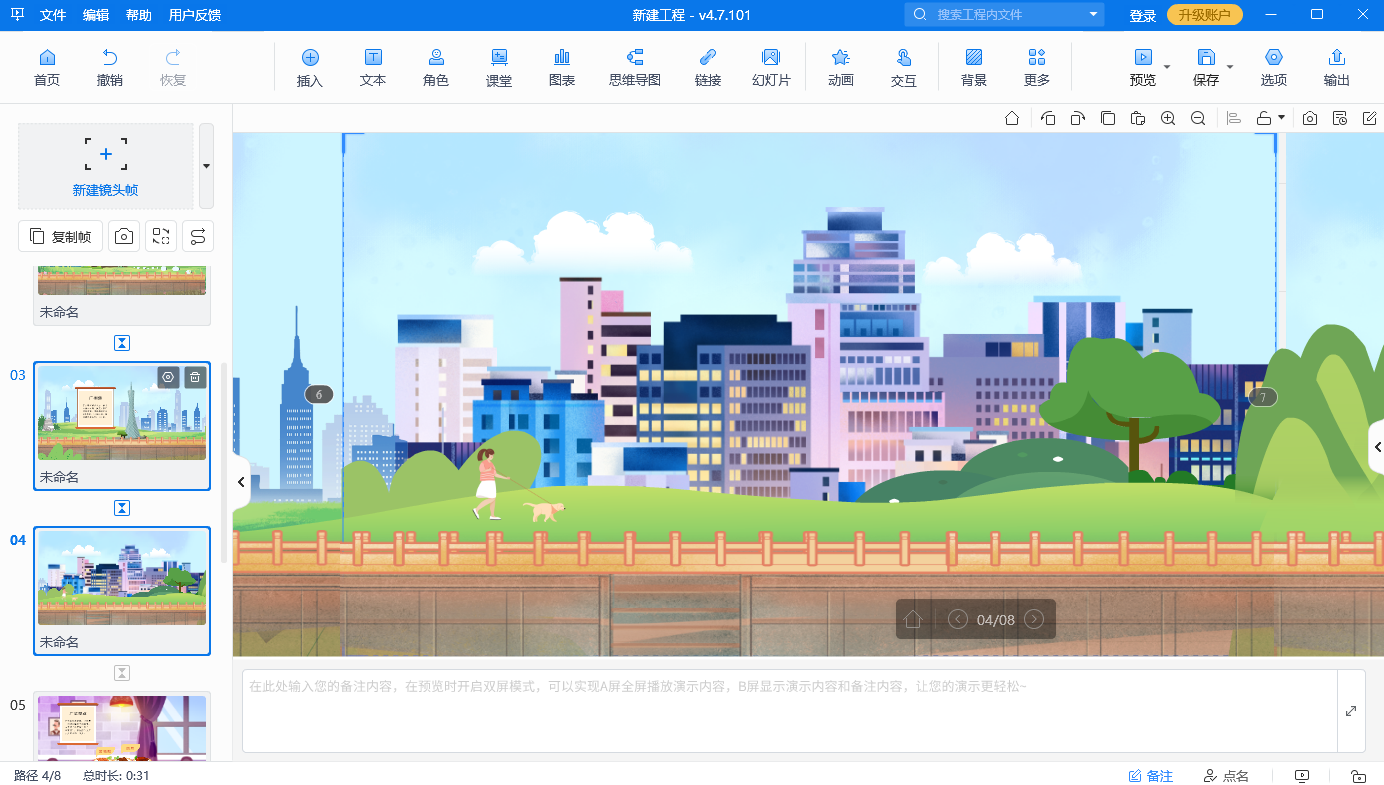The width and height of the screenshot is (1384, 785).
Task: Click the paste icon in canvas toolbar
Action: coord(1138,118)
